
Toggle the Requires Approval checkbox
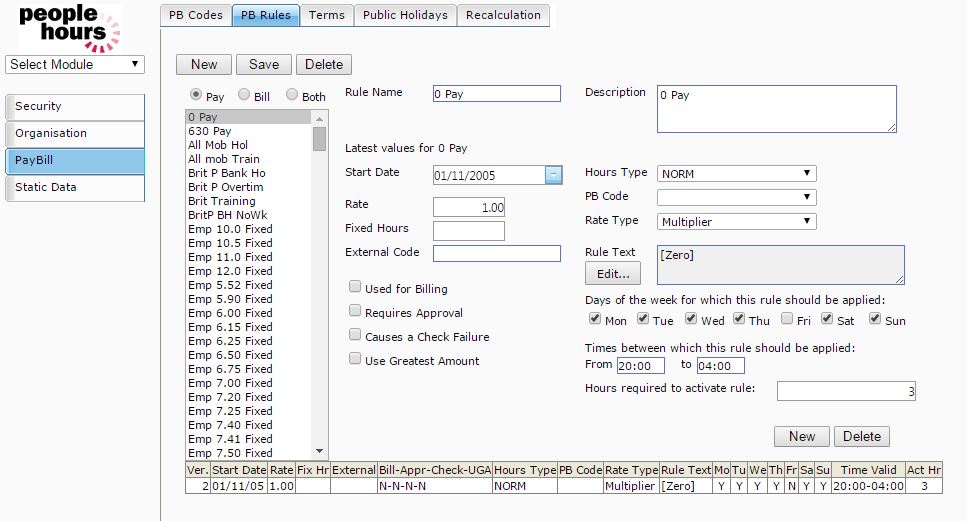(x=355, y=312)
